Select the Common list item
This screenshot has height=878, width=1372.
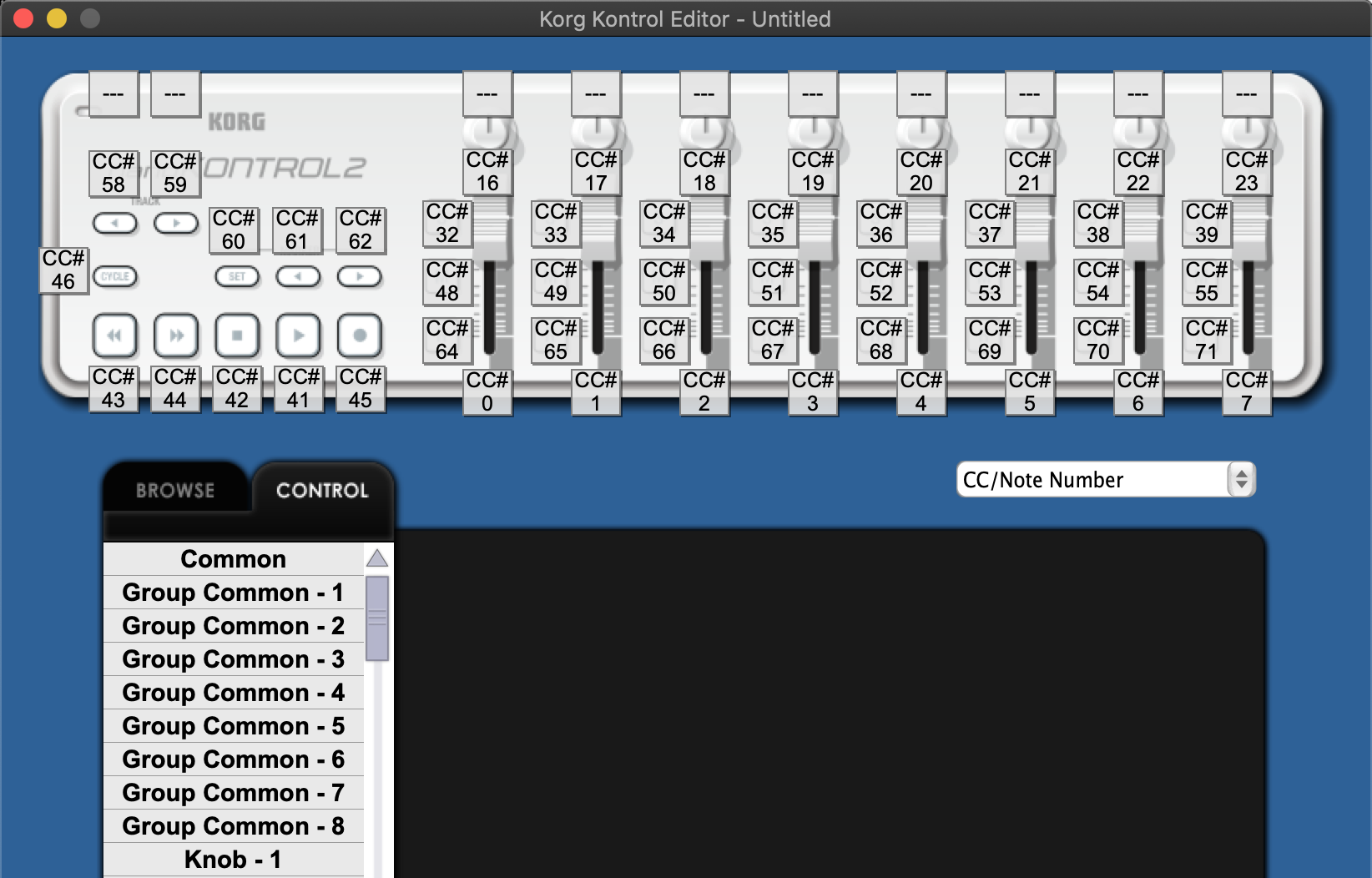coord(234,559)
